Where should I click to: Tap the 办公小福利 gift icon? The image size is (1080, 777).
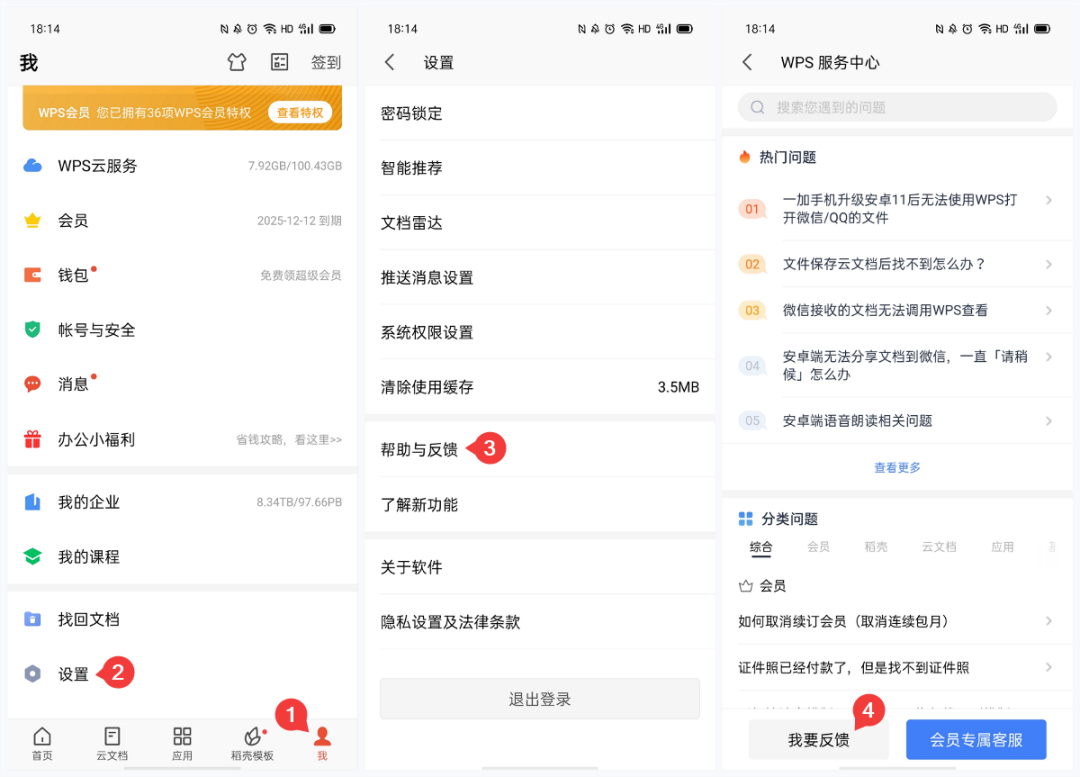[32, 439]
